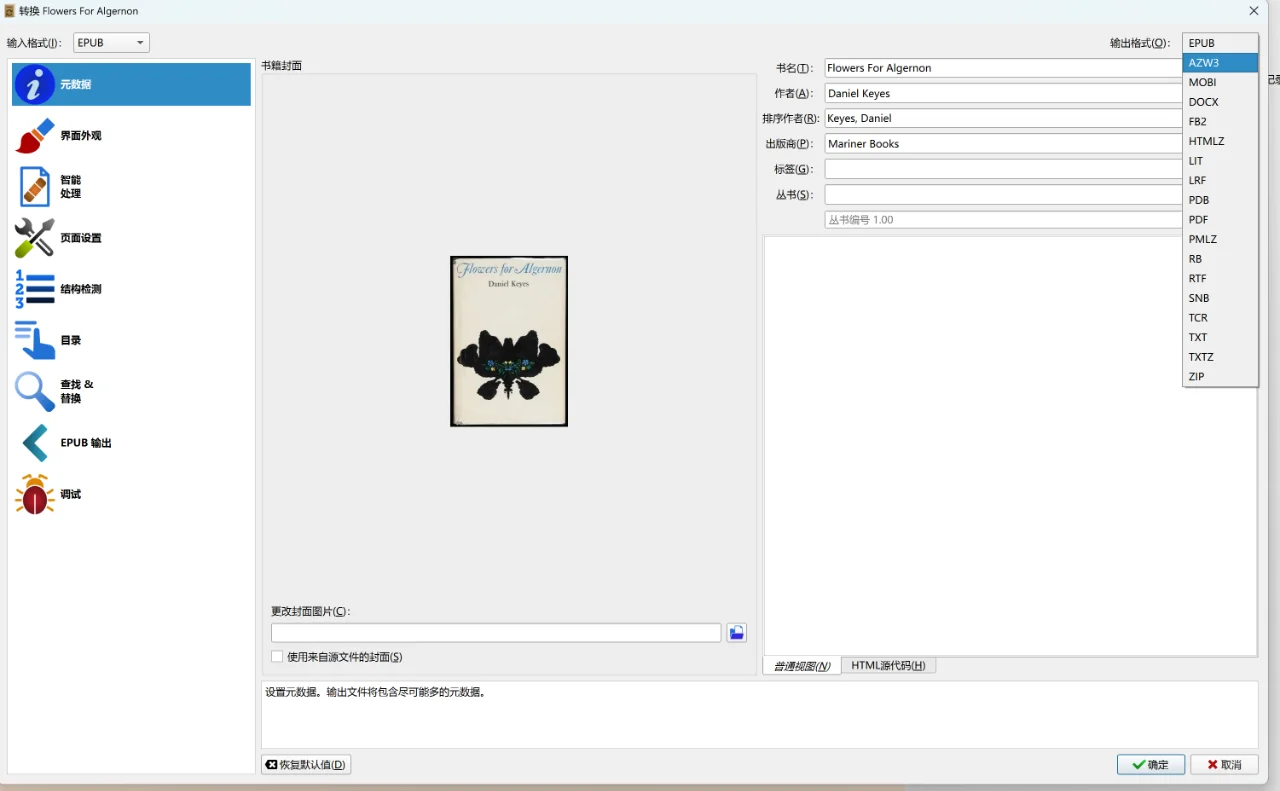
Task: Select the 页面设置 tools icon
Action: click(x=34, y=238)
